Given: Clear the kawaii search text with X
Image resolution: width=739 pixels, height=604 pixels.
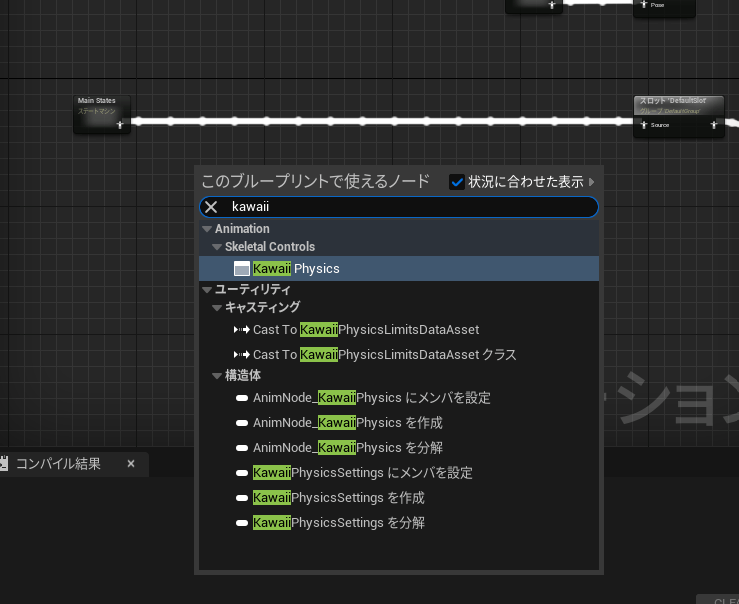Looking at the screenshot, I should pyautogui.click(x=211, y=207).
